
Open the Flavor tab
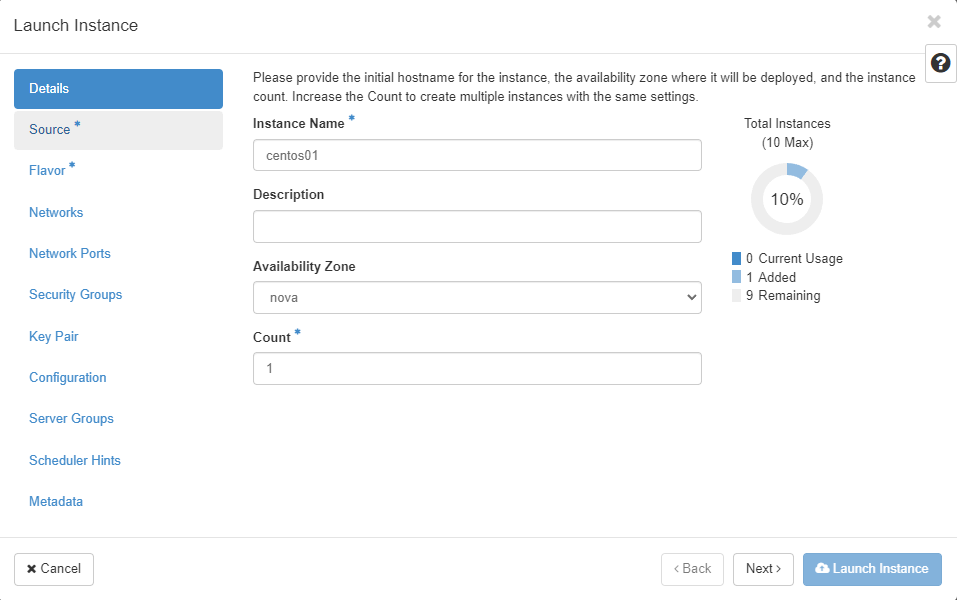click(47, 171)
